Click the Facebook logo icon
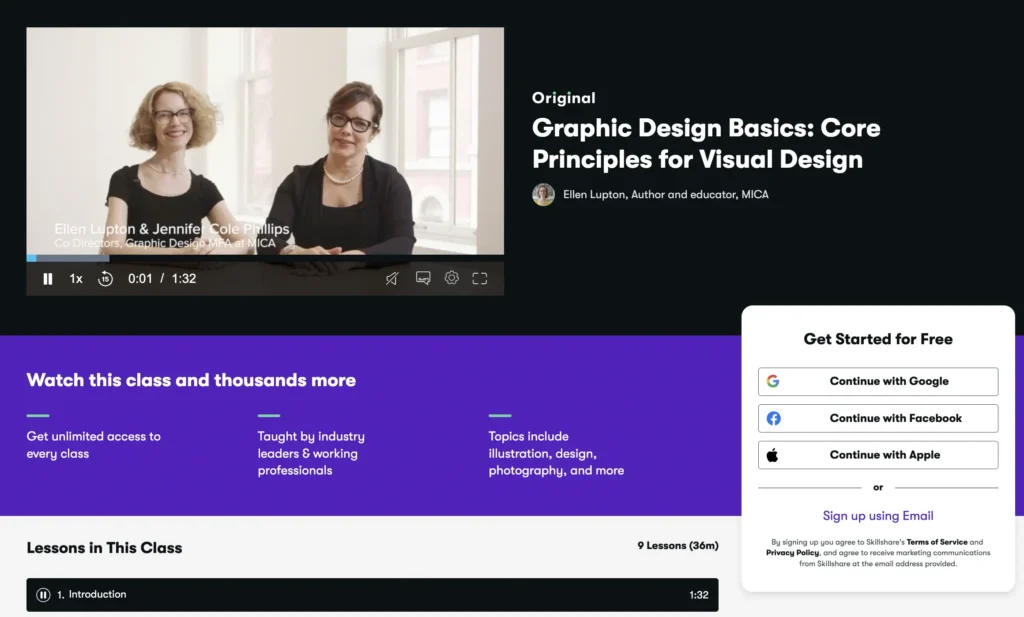Screen dimensions: 1024x617 (x=773, y=418)
